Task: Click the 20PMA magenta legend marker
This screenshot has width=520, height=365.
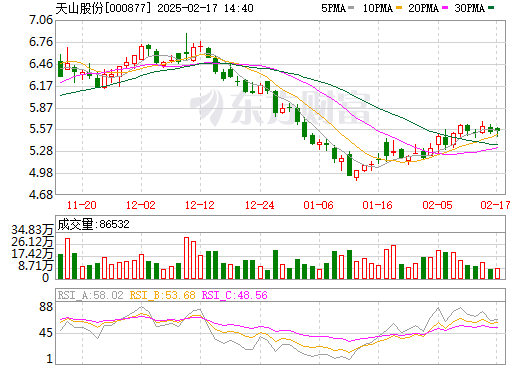Action: click(445, 8)
